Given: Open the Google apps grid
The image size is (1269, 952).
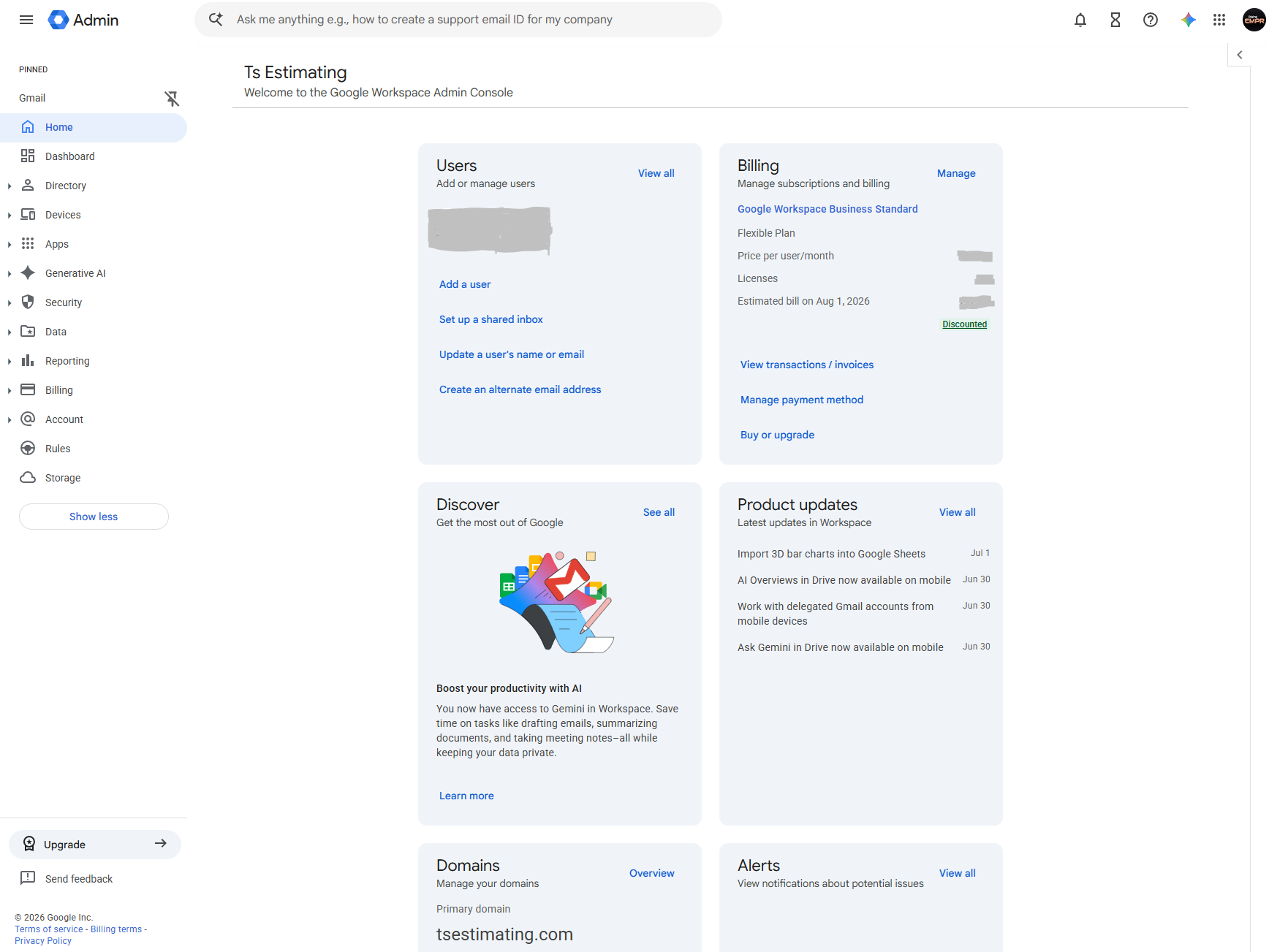Looking at the screenshot, I should click(x=1219, y=20).
